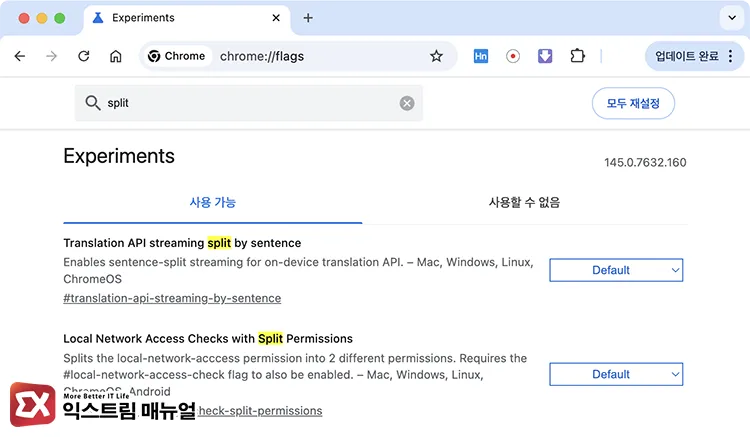Viewport: 750px width, 437px height.
Task: Switch to the 사용할 수 없음 tab
Action: tap(524, 203)
